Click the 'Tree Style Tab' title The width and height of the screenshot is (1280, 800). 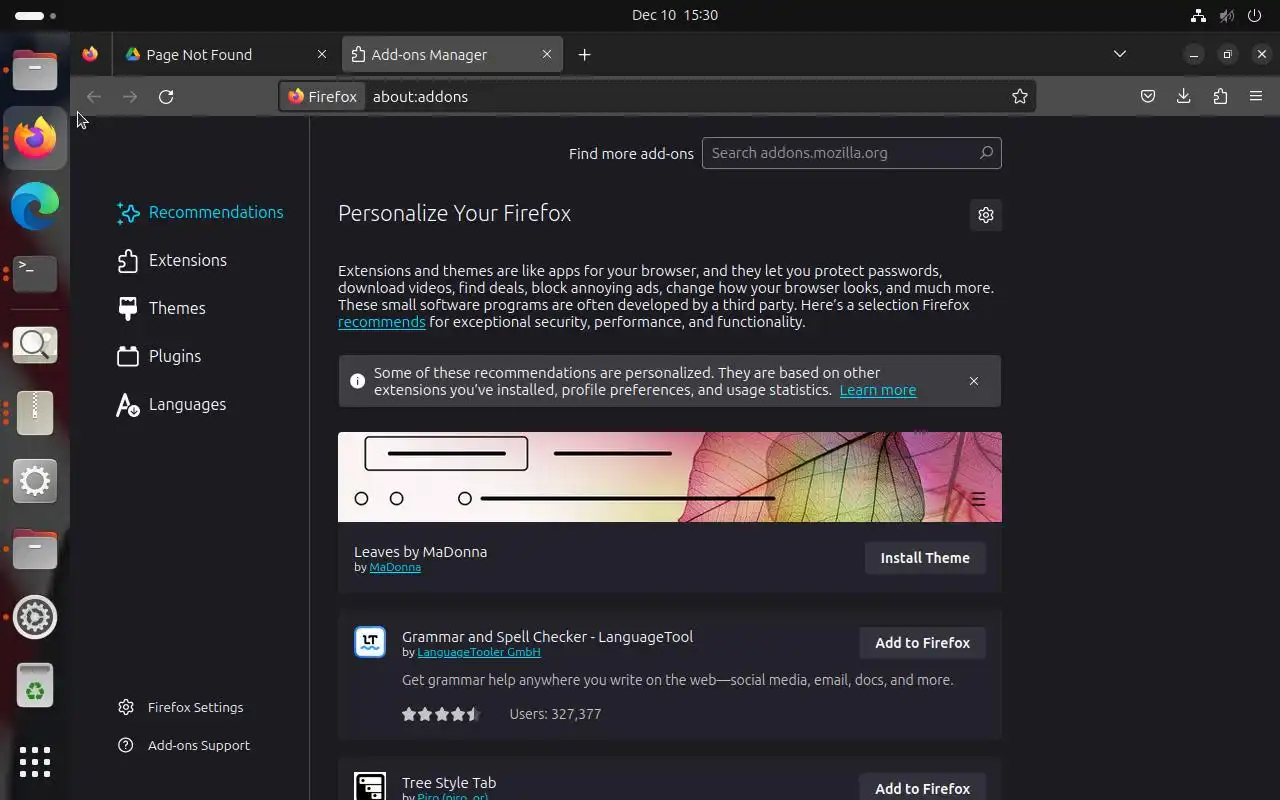click(x=449, y=782)
